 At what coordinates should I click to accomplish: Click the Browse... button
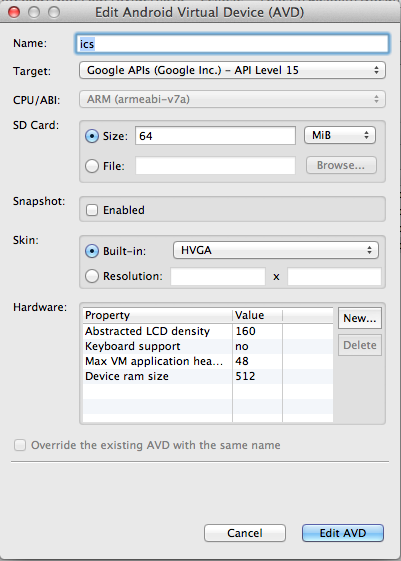tap(341, 165)
